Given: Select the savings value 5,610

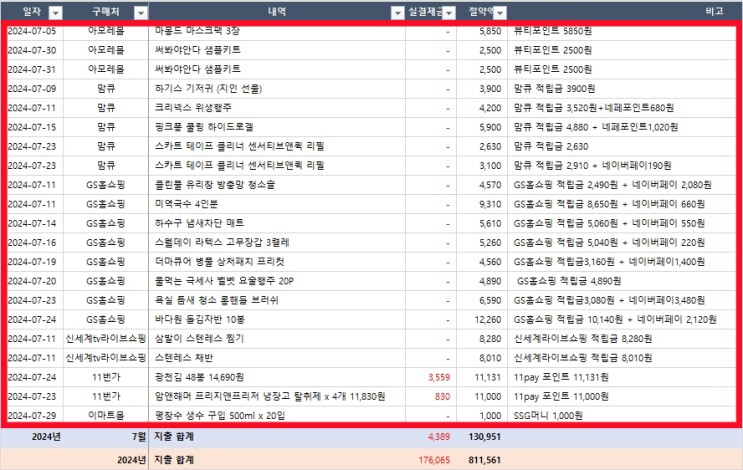Looking at the screenshot, I should pos(490,224).
